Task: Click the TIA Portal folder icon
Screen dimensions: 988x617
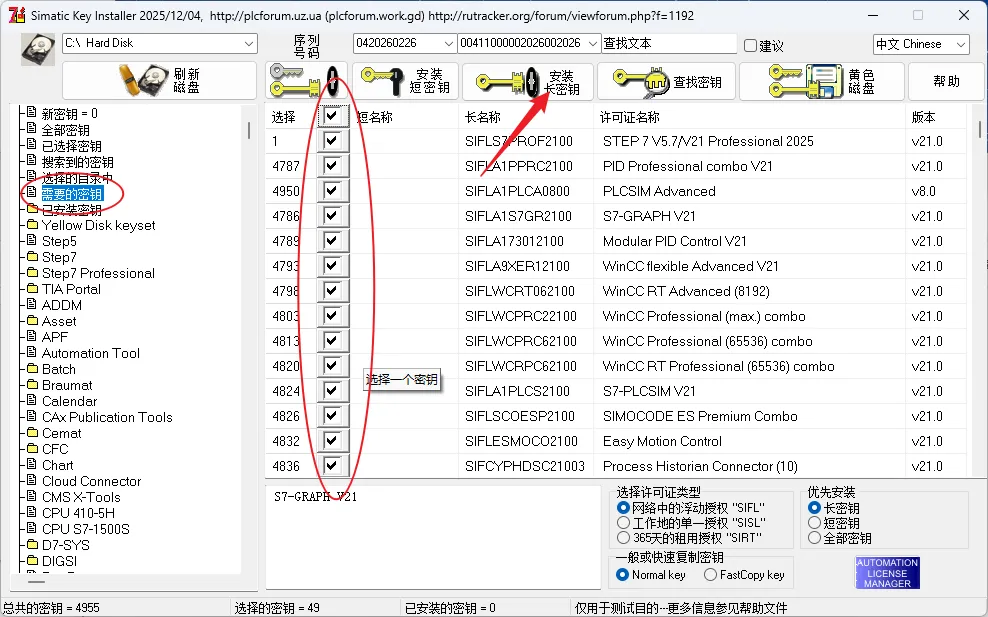Action: coord(32,288)
